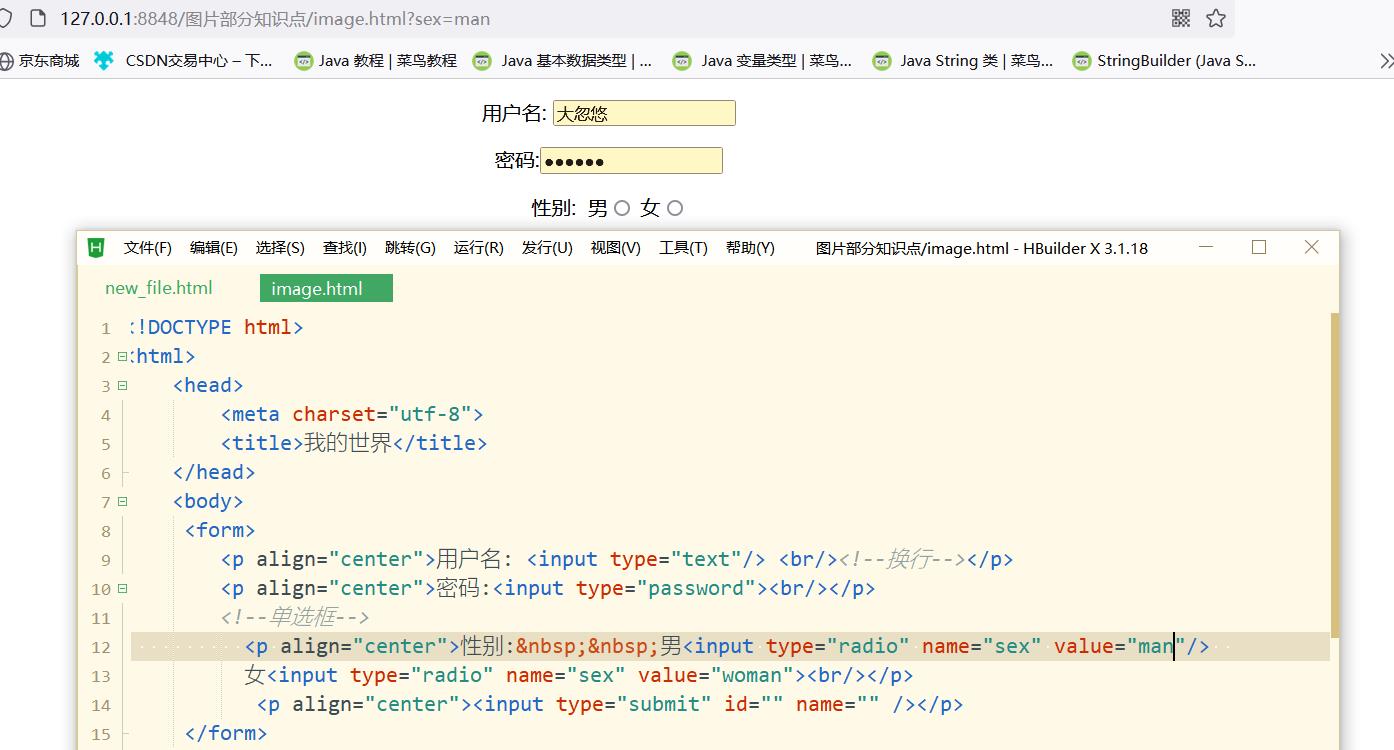The image size is (1394, 750).
Task: Collapse the html tag fold on line 2
Action: [122, 356]
